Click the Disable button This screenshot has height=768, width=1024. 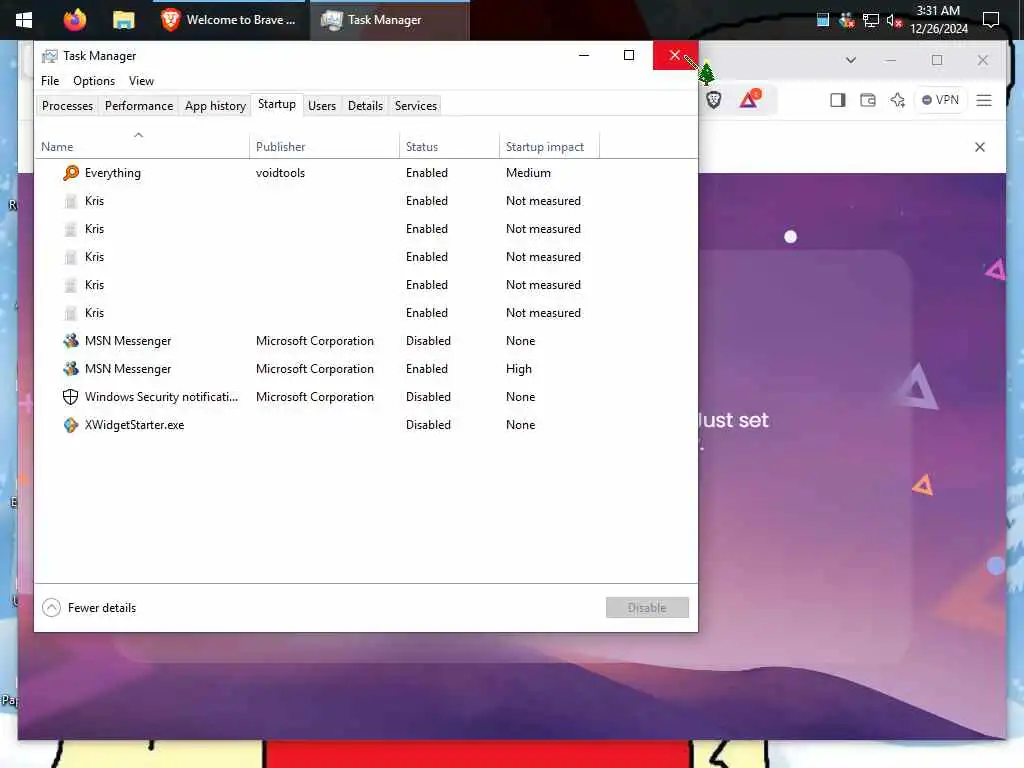click(647, 607)
